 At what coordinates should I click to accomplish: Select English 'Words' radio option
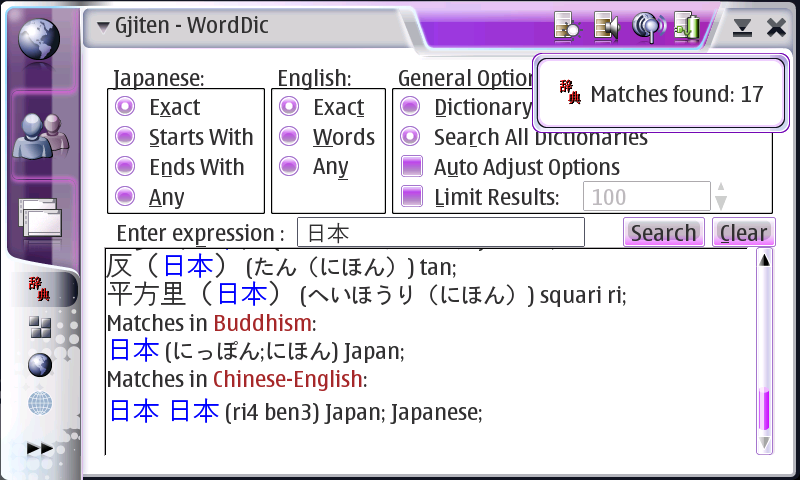(289, 137)
